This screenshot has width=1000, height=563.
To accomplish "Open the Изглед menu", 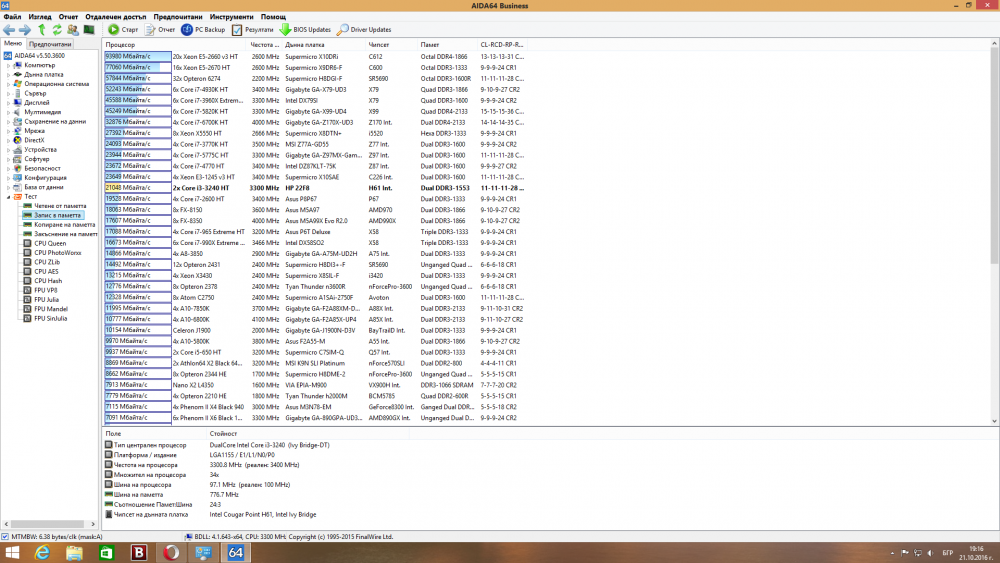I will point(40,17).
